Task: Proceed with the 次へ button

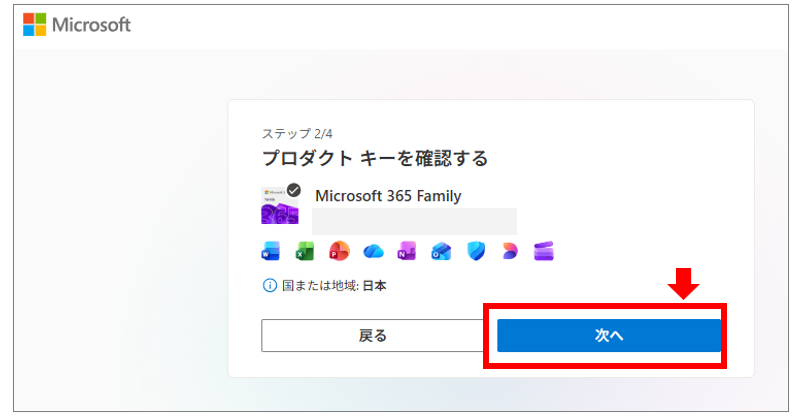Action: tap(609, 336)
